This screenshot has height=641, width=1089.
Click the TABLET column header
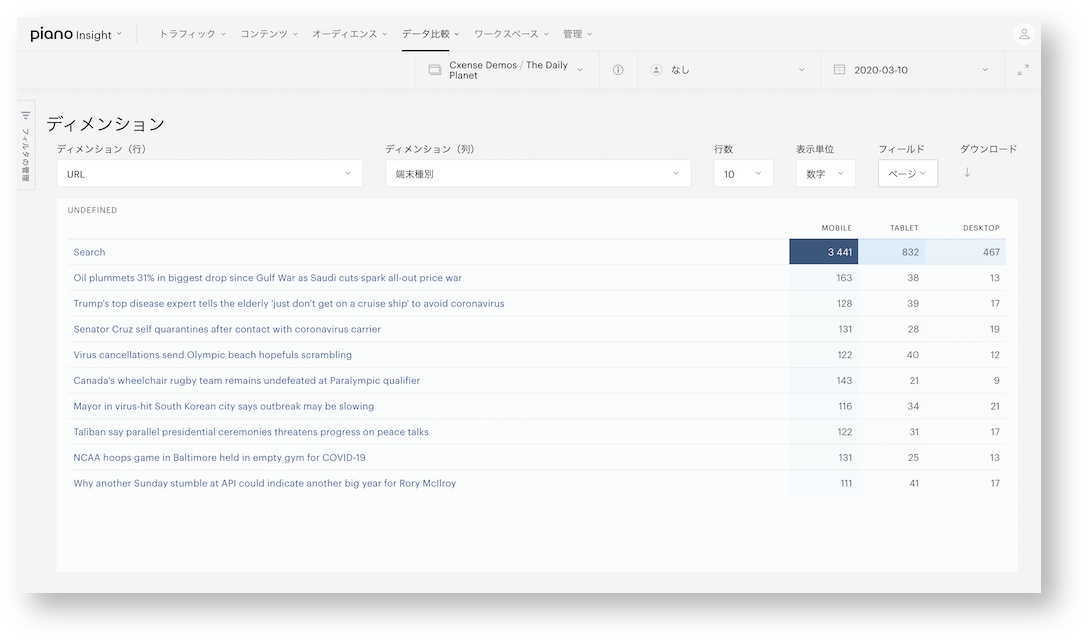coord(904,228)
